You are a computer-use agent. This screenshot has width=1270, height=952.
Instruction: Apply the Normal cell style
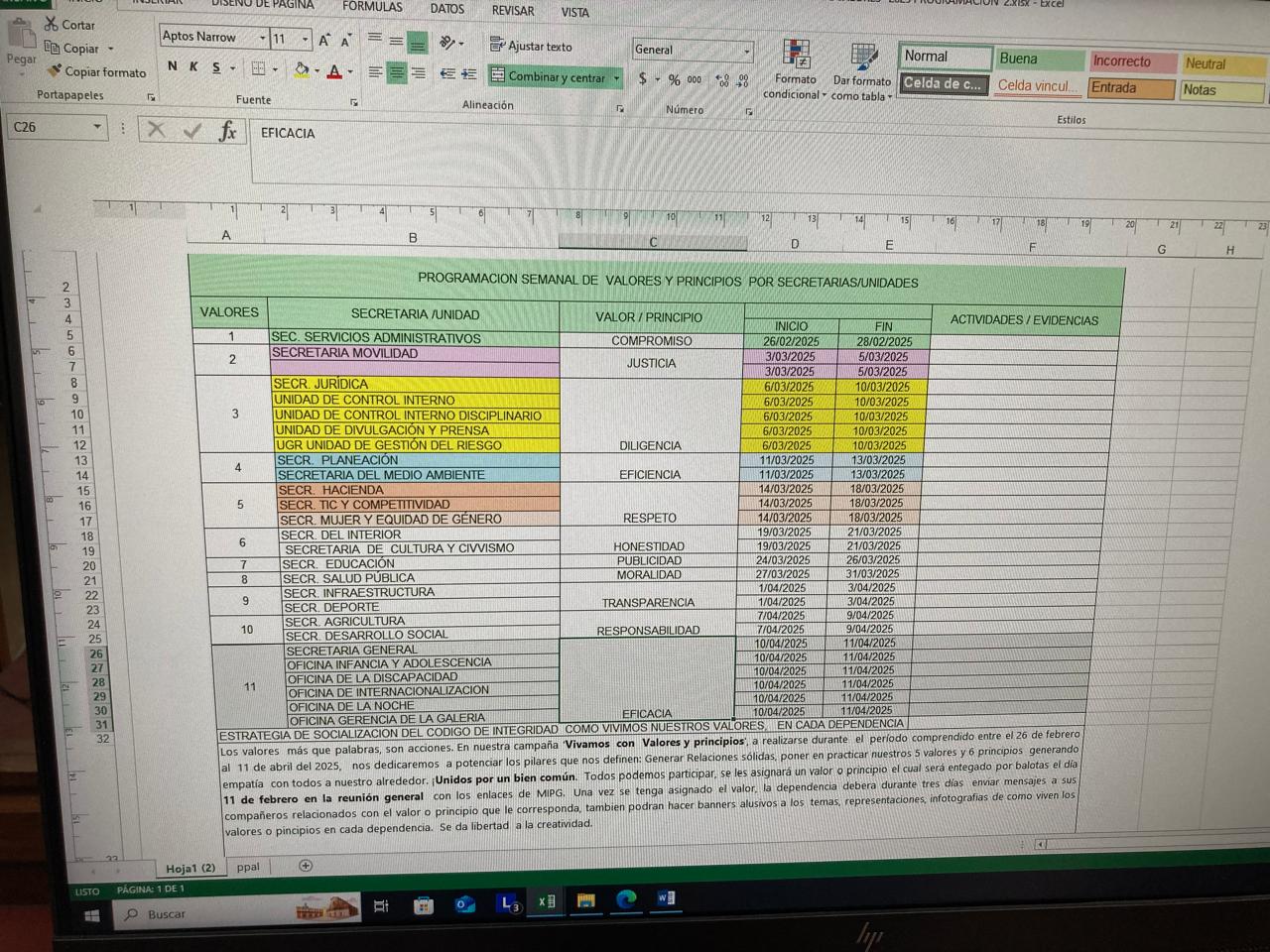pos(946,58)
